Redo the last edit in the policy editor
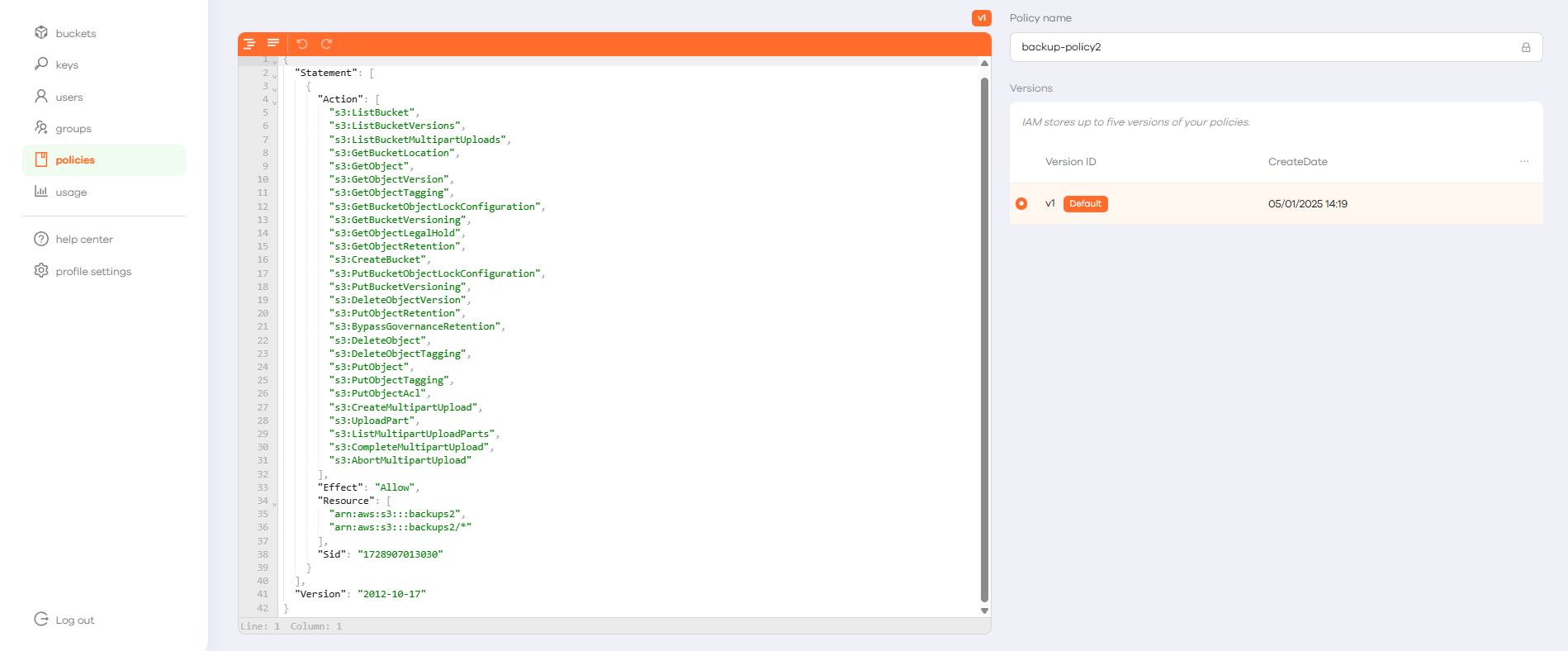 pos(326,44)
